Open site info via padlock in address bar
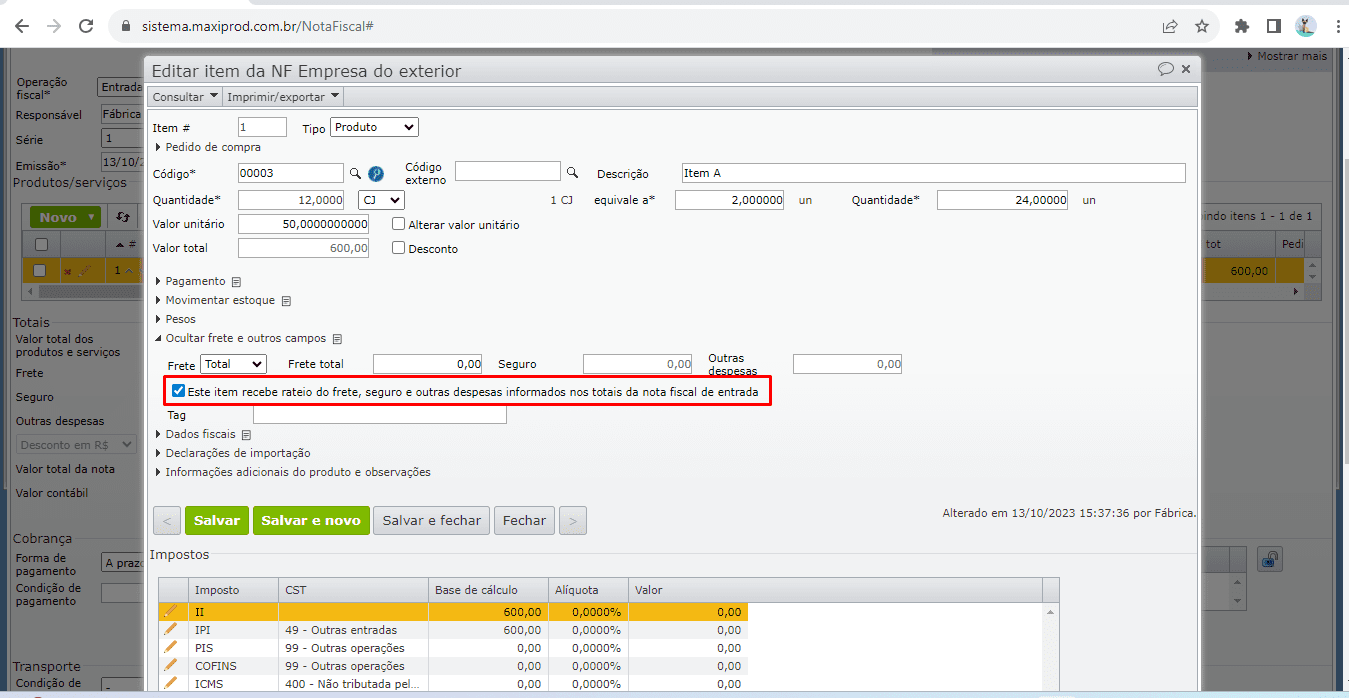The width and height of the screenshot is (1349, 698). [125, 26]
